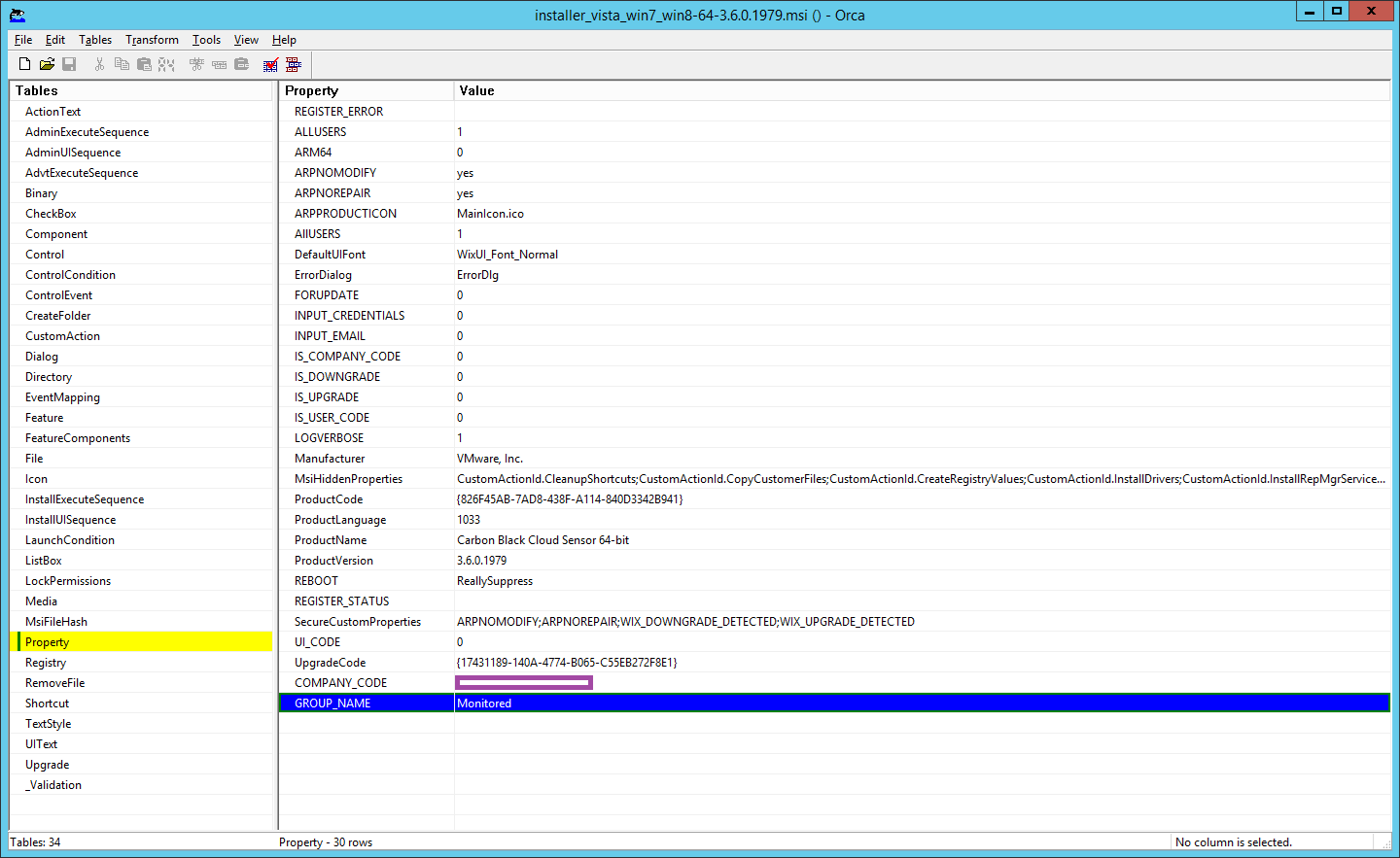1400x858 pixels.
Task: Click the Cut scissors icon
Action: (99, 64)
